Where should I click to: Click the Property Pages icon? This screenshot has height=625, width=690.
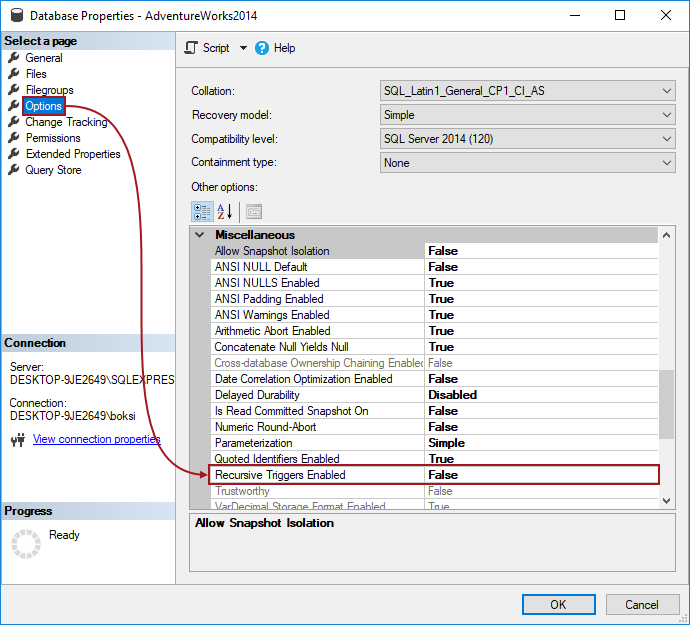tap(254, 212)
